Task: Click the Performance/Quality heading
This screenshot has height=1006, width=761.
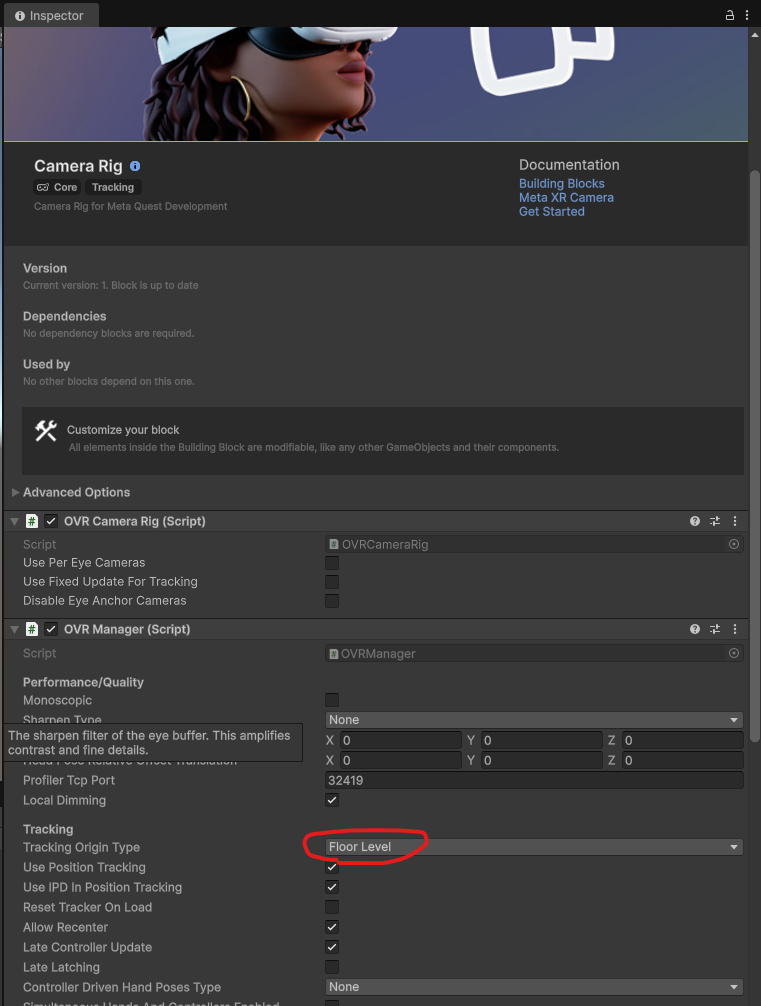Action: click(x=83, y=682)
